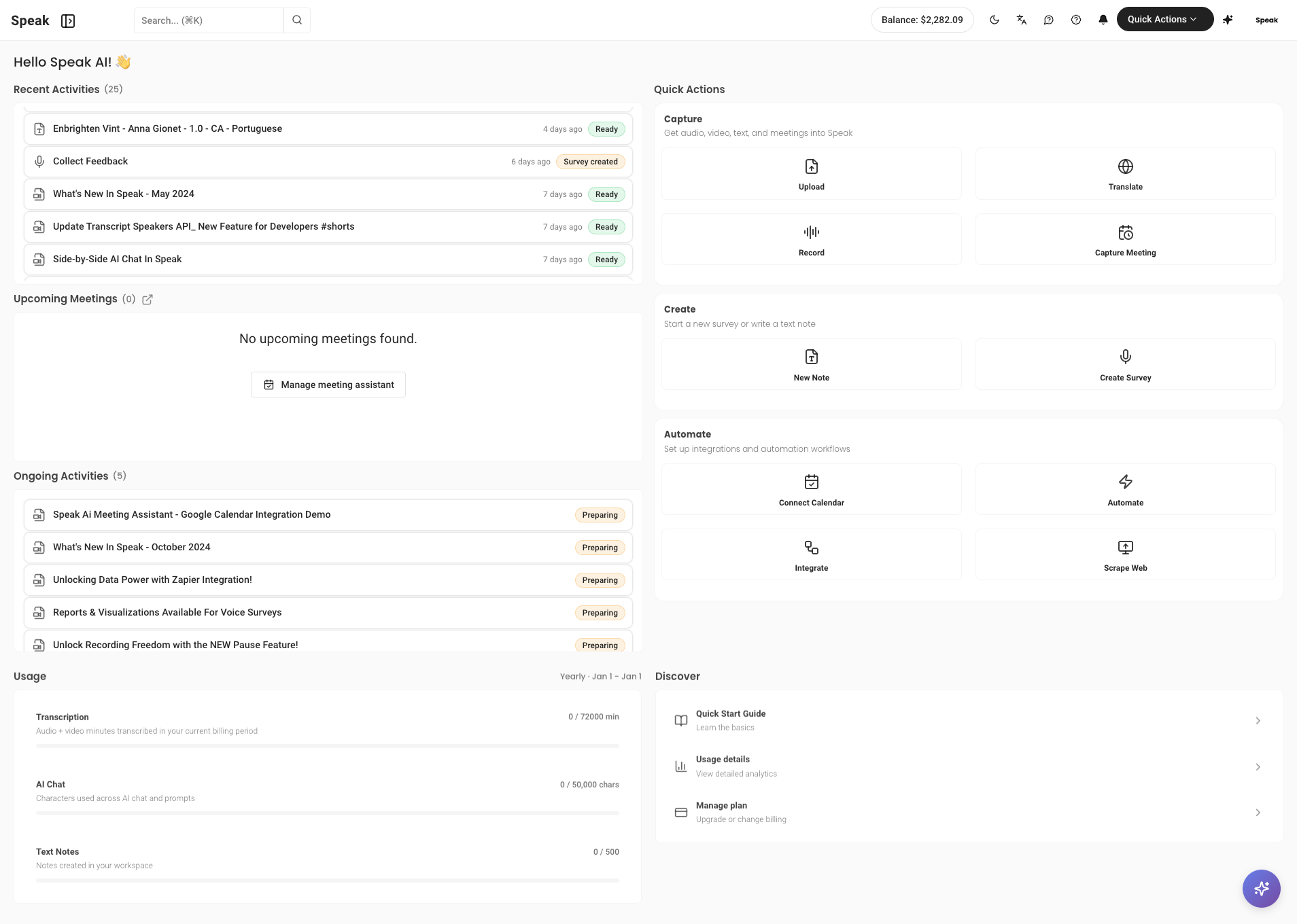Toggle dark mode moon icon
The image size is (1297, 924).
[x=995, y=20]
